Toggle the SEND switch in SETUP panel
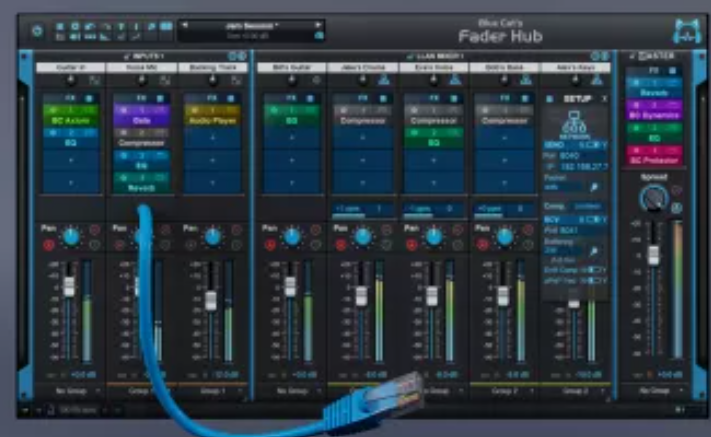Image resolution: width=711 pixels, height=437 pixels. click(593, 145)
